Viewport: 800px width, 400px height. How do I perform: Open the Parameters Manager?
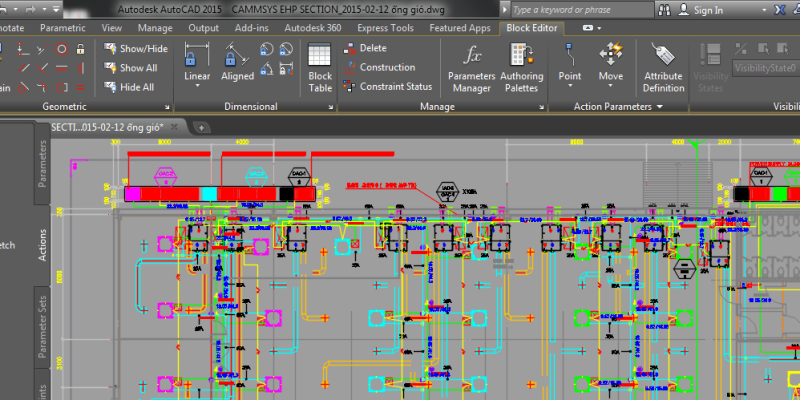pos(471,67)
